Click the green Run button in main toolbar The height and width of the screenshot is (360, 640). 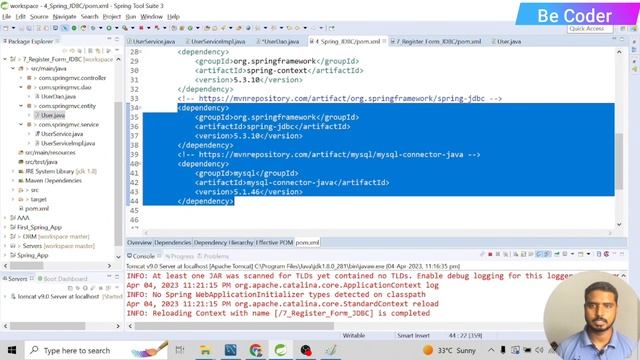pyautogui.click(x=109, y=28)
